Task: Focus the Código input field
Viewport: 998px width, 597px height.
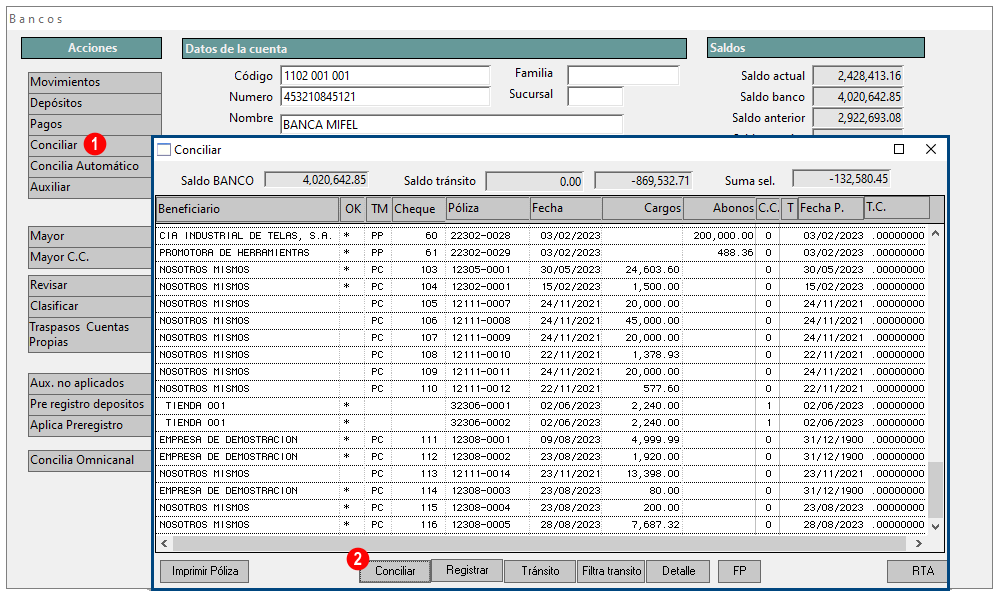Action: point(385,76)
